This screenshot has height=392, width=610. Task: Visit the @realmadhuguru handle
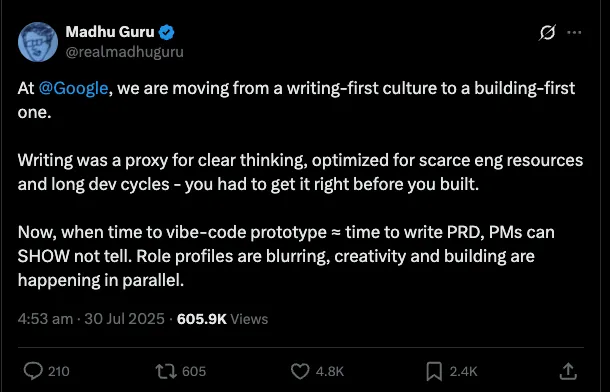[x=124, y=52]
